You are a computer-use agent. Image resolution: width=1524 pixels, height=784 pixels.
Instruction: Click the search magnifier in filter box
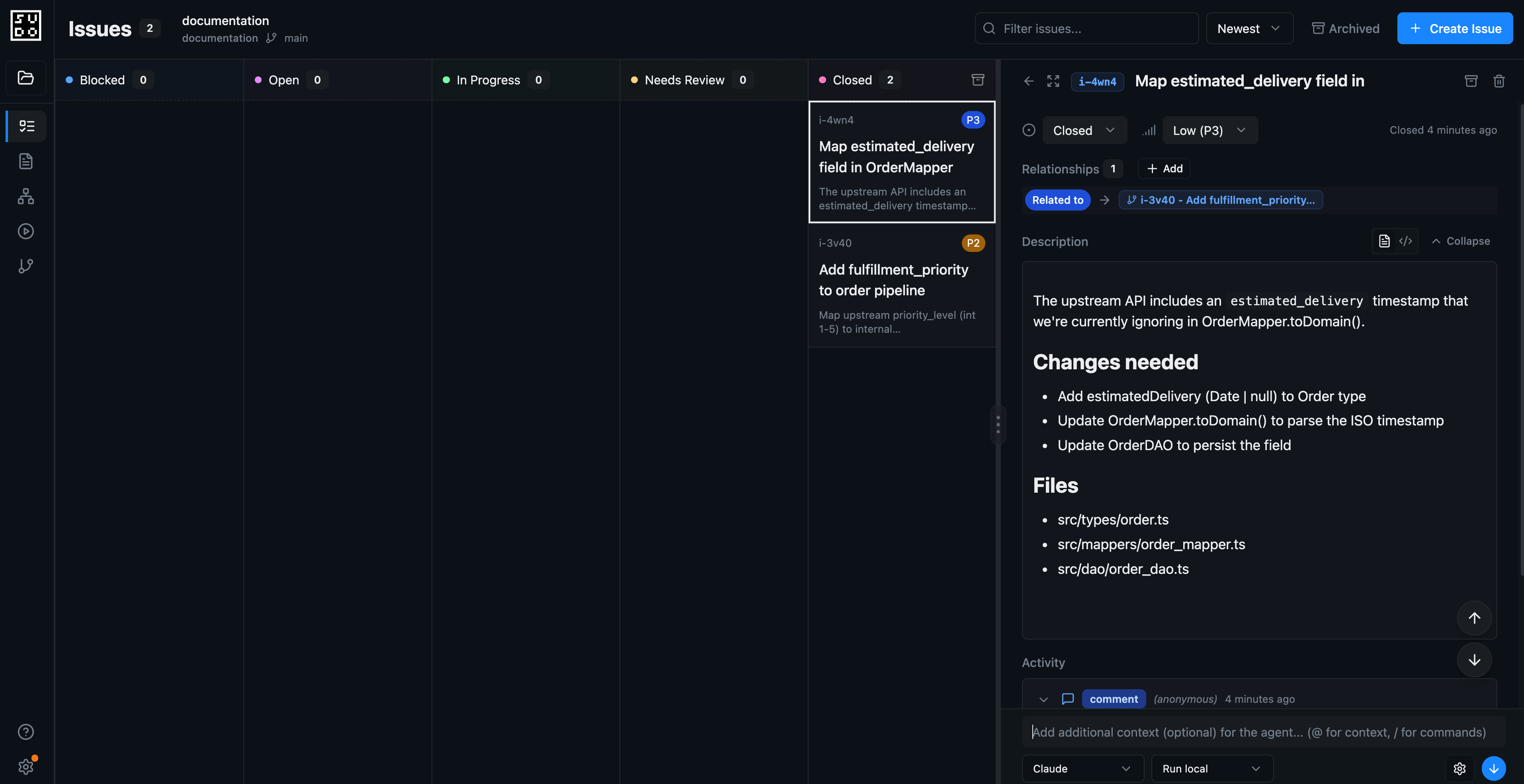pos(989,28)
